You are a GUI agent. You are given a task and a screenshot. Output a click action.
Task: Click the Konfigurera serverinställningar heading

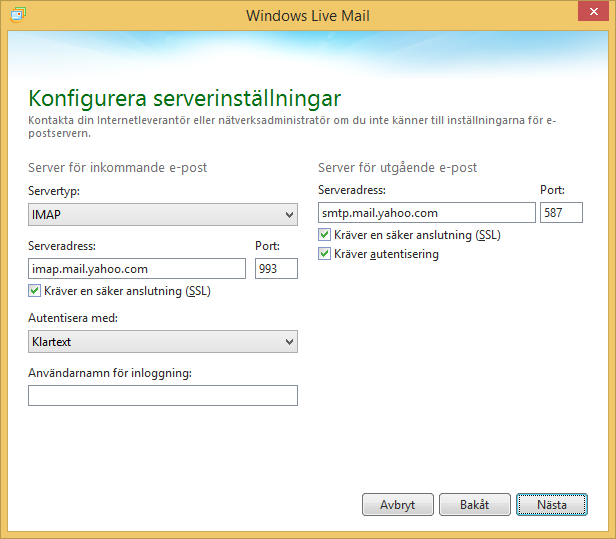(185, 98)
